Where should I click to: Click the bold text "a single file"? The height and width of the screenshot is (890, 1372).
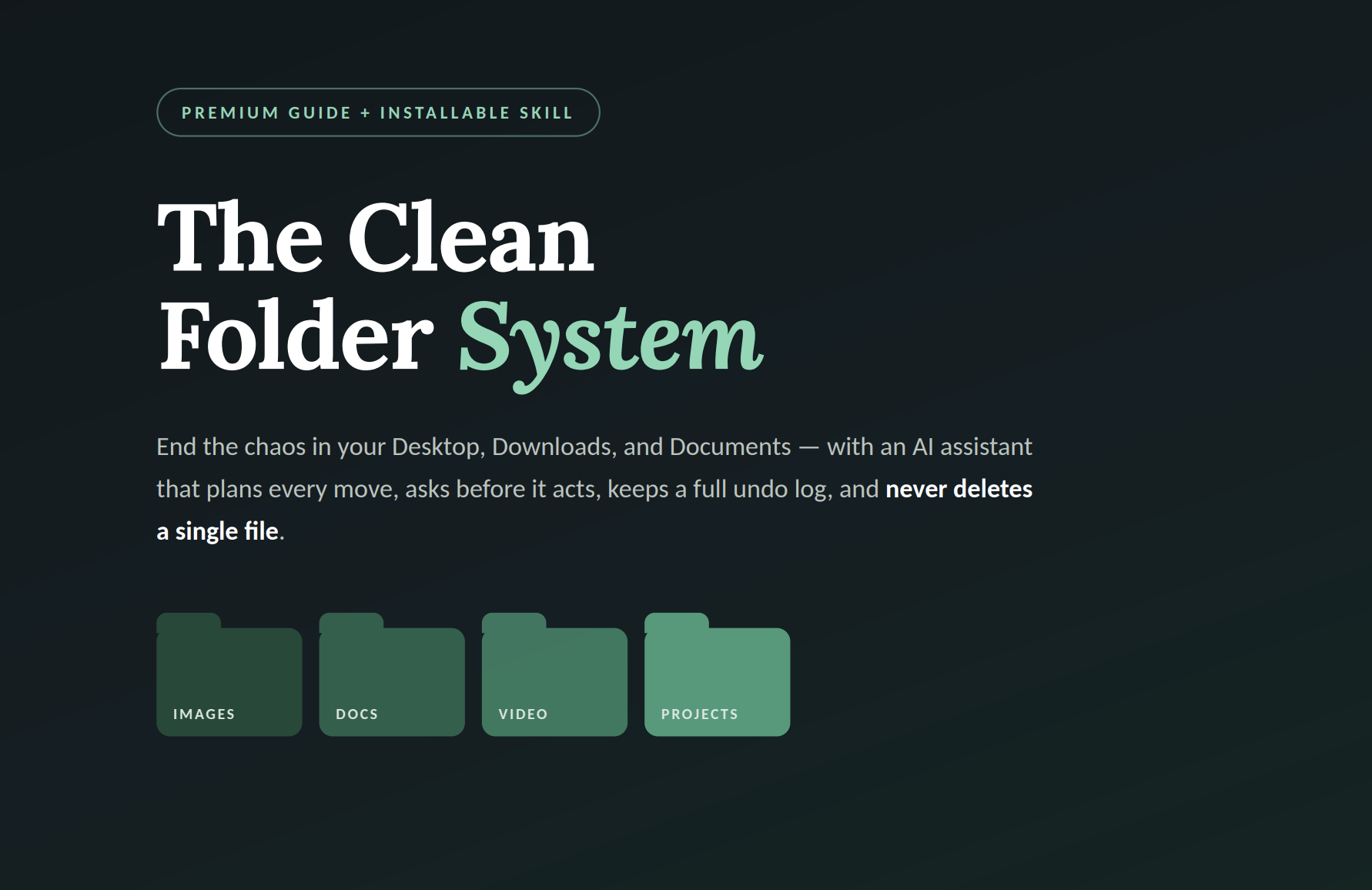pos(217,531)
